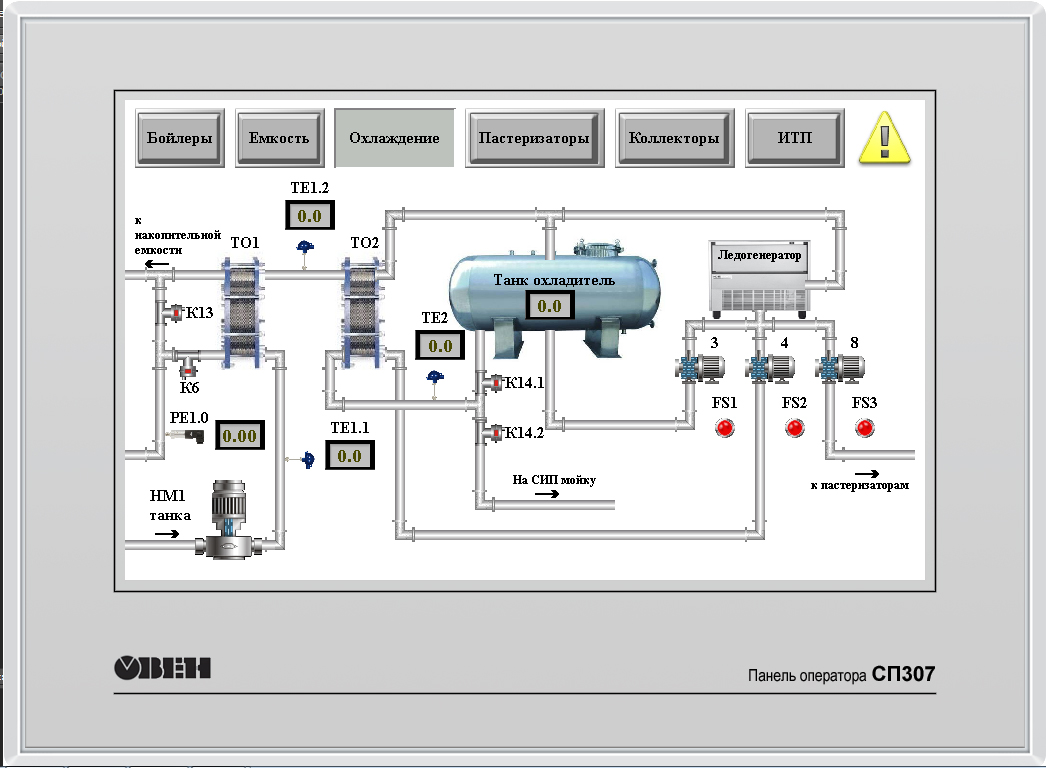Switch to the Емкость tab
Image resolution: width=1046 pixels, height=768 pixels.
click(x=279, y=138)
